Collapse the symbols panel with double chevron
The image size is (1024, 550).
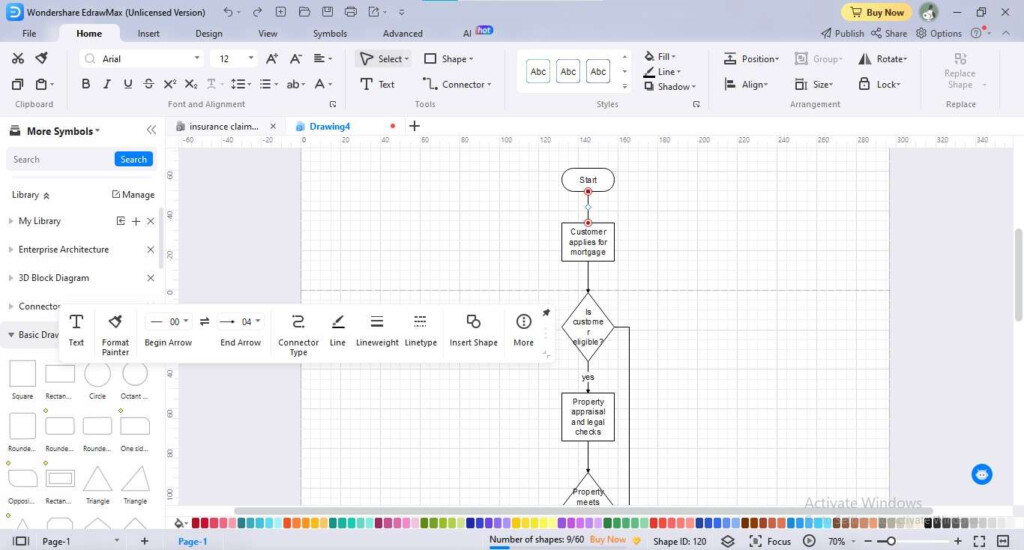point(151,130)
